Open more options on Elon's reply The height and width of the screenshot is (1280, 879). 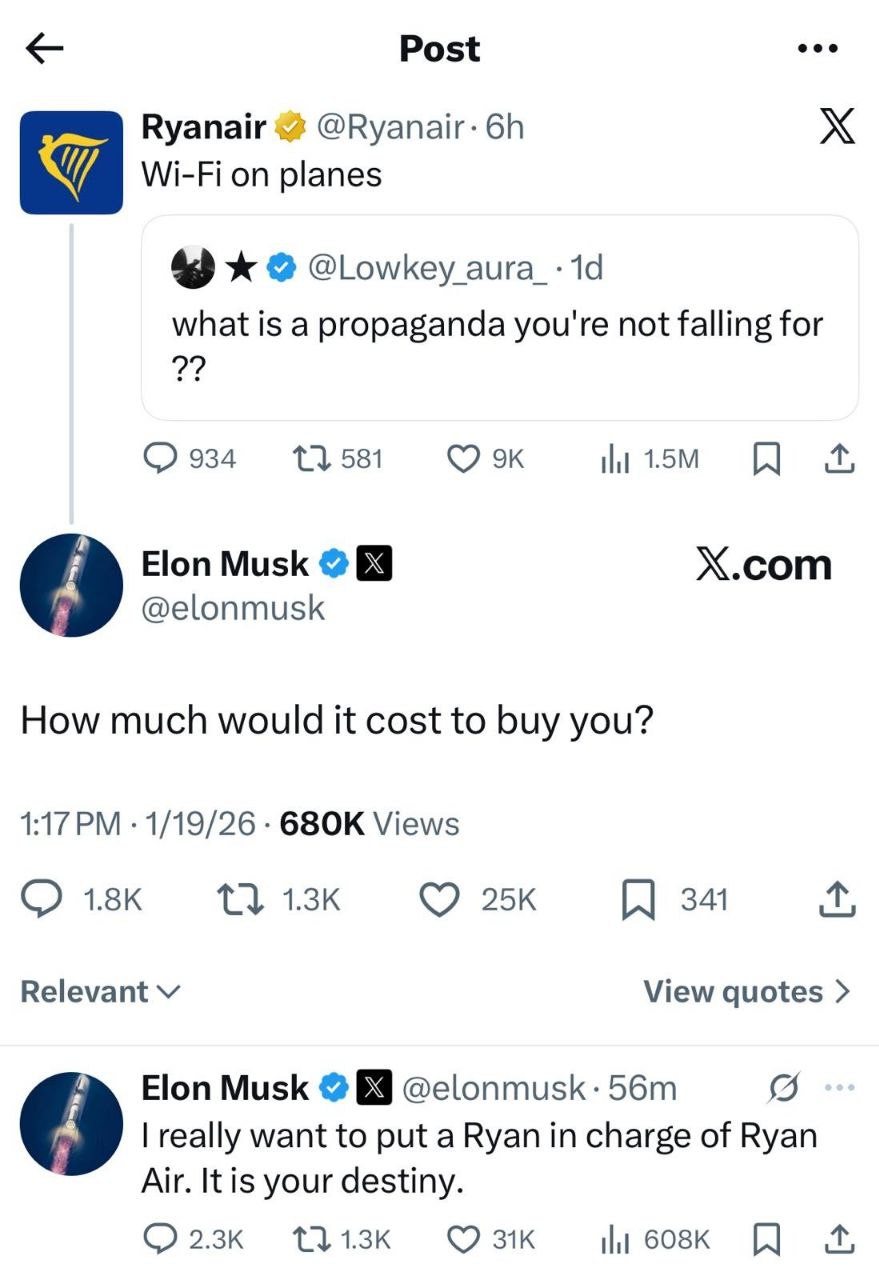pos(838,1088)
